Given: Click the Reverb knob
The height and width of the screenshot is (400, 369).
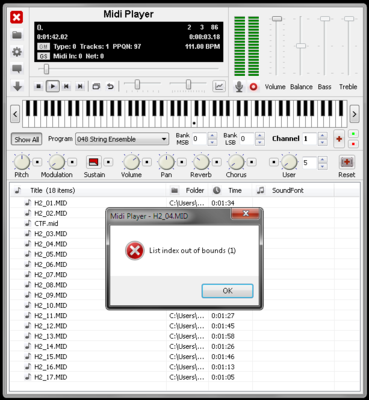Looking at the screenshot, I should tap(201, 162).
